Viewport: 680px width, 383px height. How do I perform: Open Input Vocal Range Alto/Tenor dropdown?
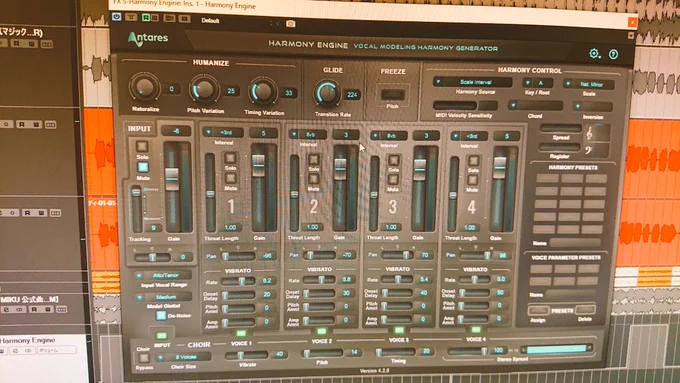coord(163,275)
